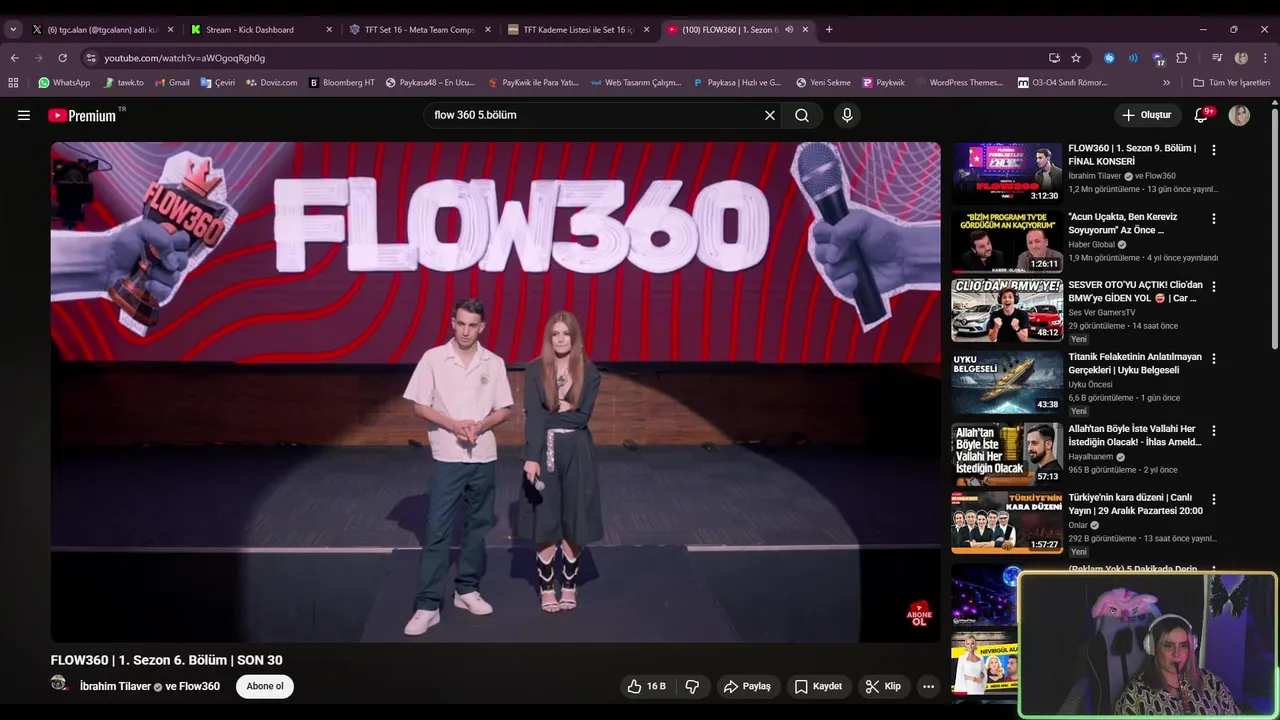Open the WordPress Themes bookmark

(x=958, y=83)
